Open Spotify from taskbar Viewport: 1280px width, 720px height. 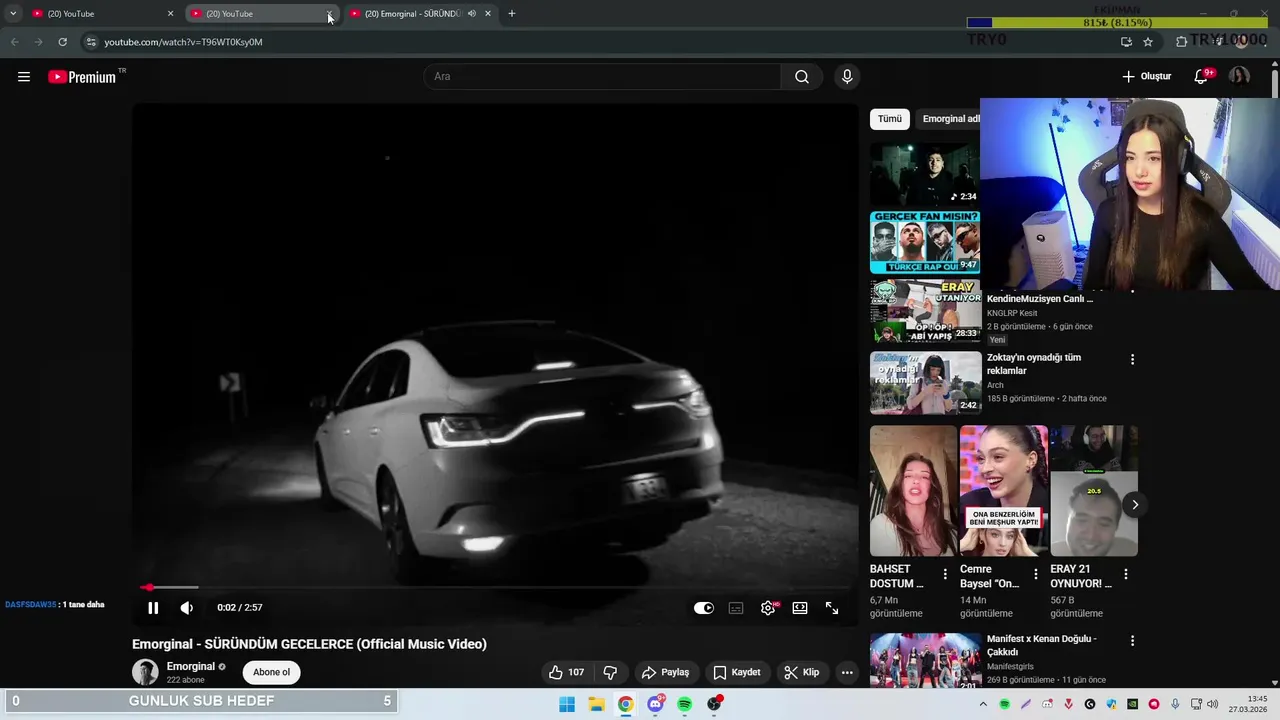(x=684, y=704)
